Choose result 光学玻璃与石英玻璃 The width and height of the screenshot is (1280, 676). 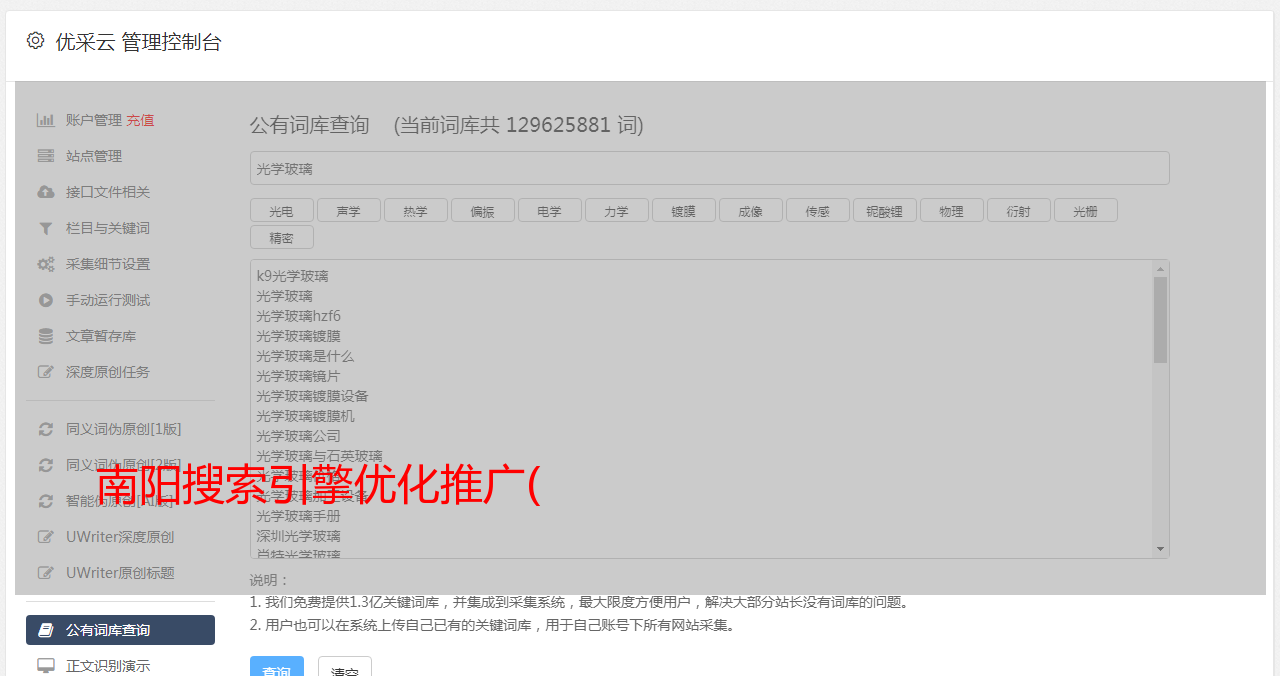tap(319, 456)
